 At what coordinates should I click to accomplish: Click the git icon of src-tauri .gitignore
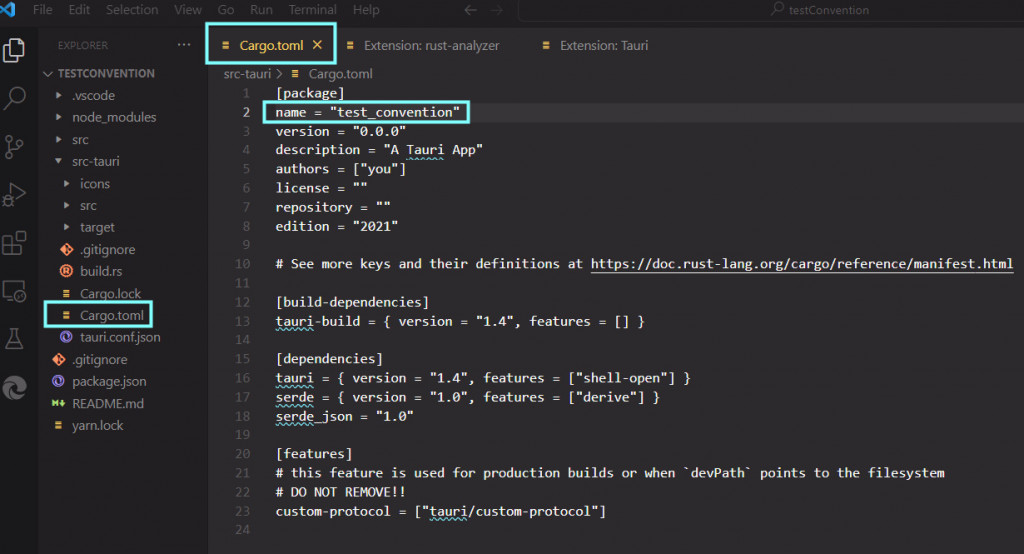67,249
